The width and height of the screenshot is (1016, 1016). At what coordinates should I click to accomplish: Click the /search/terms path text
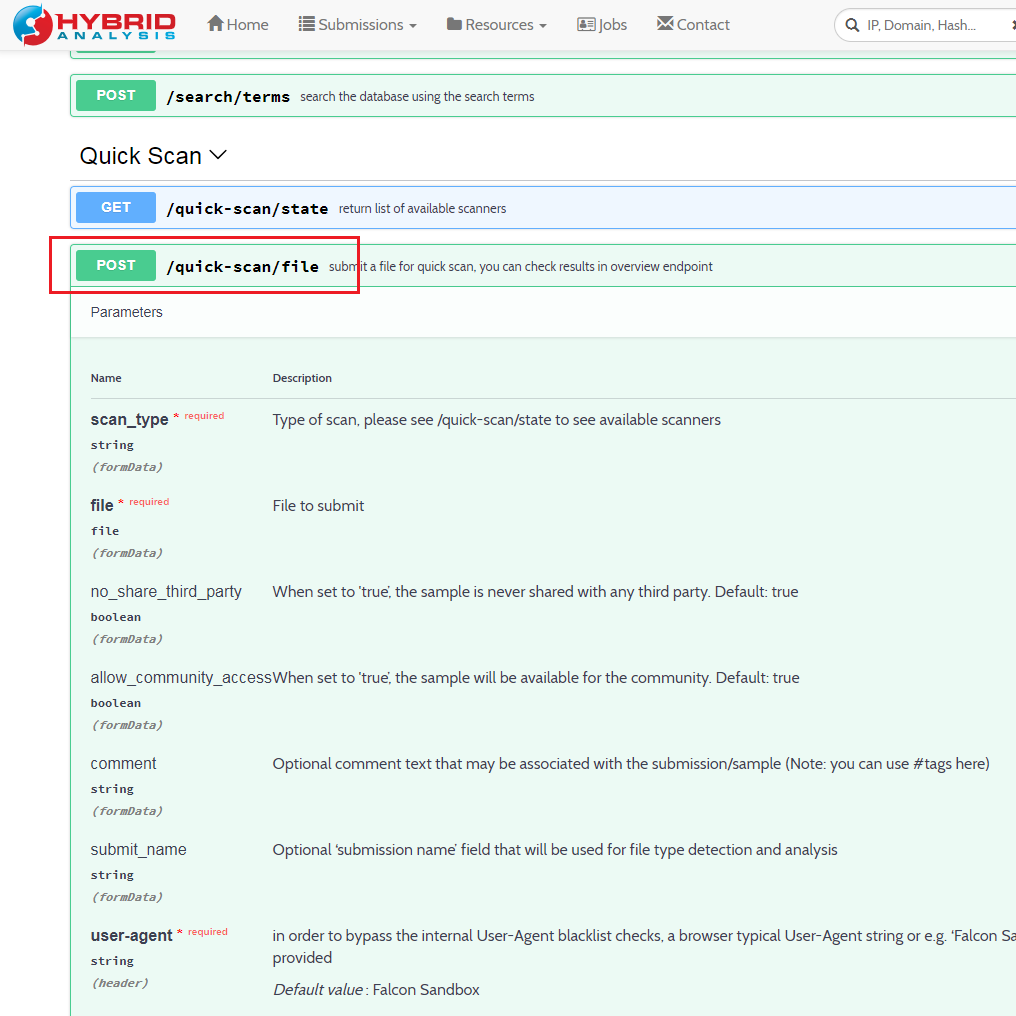click(228, 97)
